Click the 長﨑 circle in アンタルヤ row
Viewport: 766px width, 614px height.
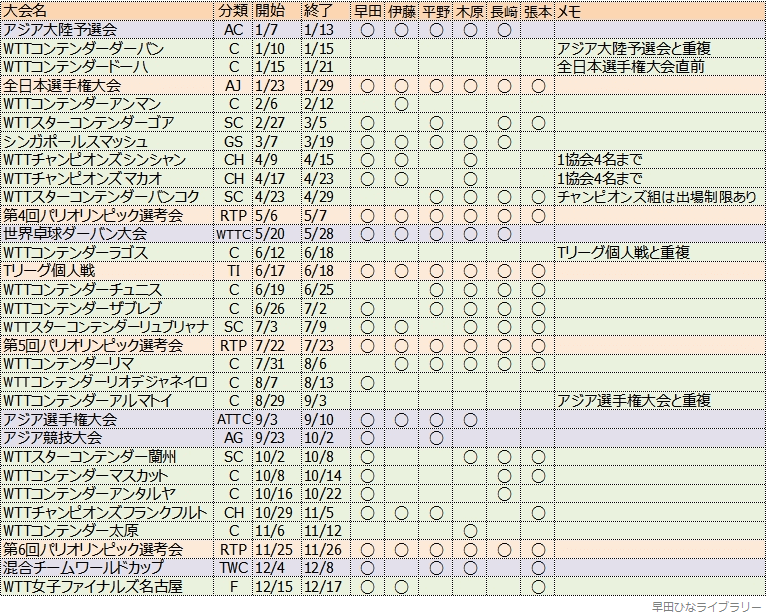pos(504,494)
